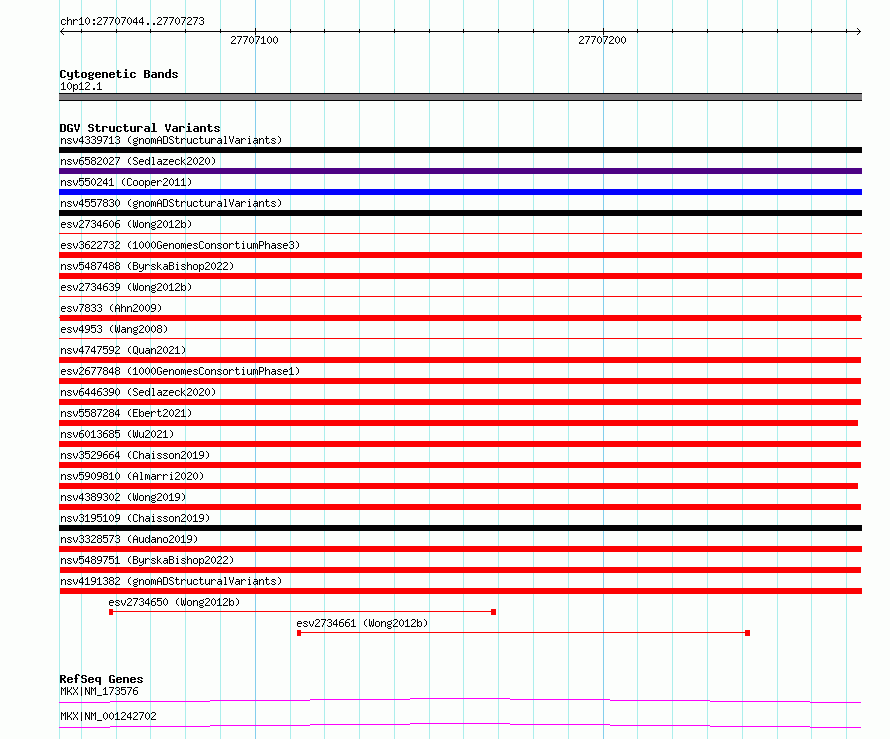Open nsv5909810 (Almarri2020) variant

[x=132, y=476]
